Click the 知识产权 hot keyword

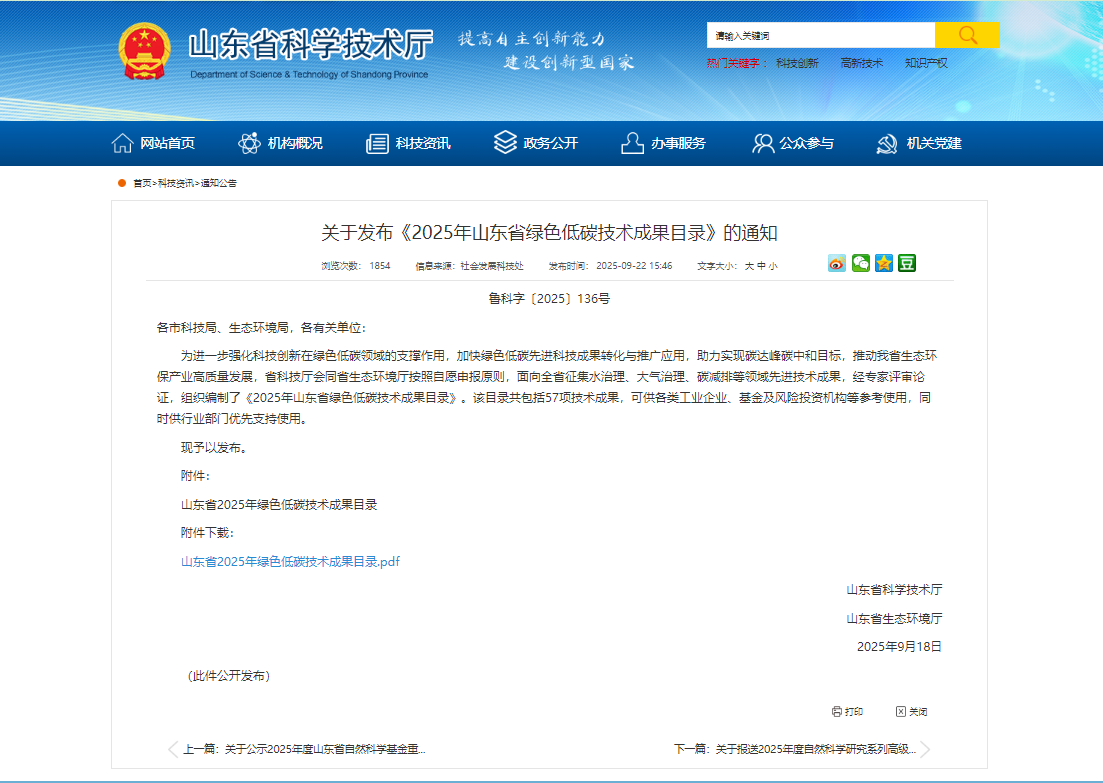coord(926,63)
